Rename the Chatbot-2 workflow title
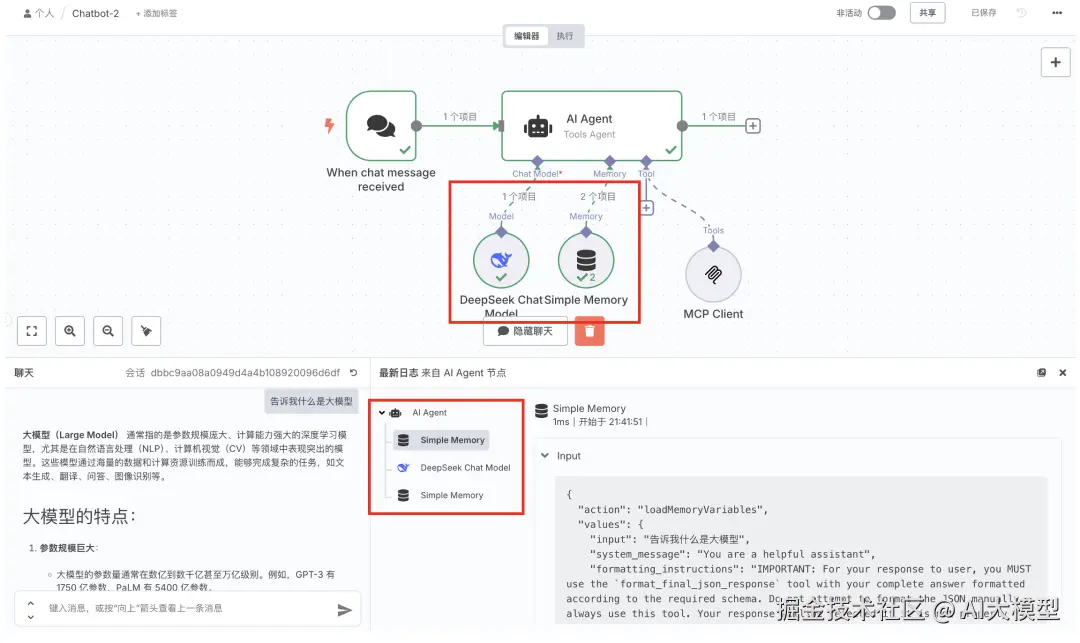The height and width of the screenshot is (643, 1080). click(96, 13)
